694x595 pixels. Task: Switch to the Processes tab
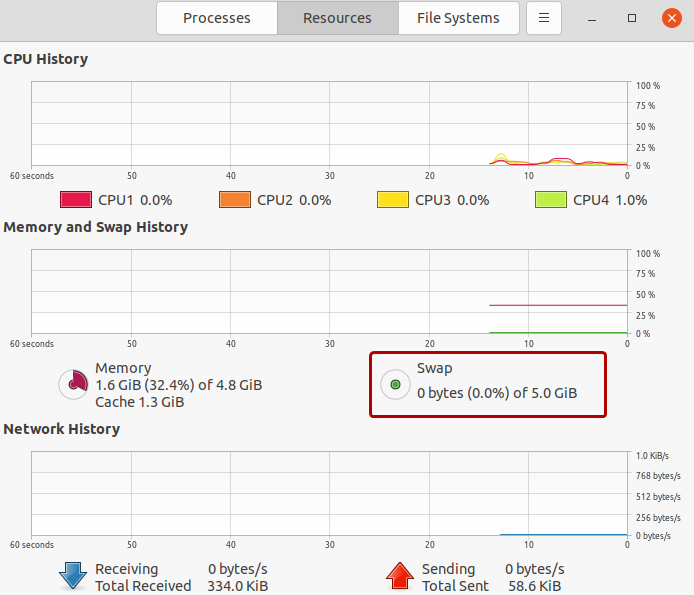tap(217, 18)
